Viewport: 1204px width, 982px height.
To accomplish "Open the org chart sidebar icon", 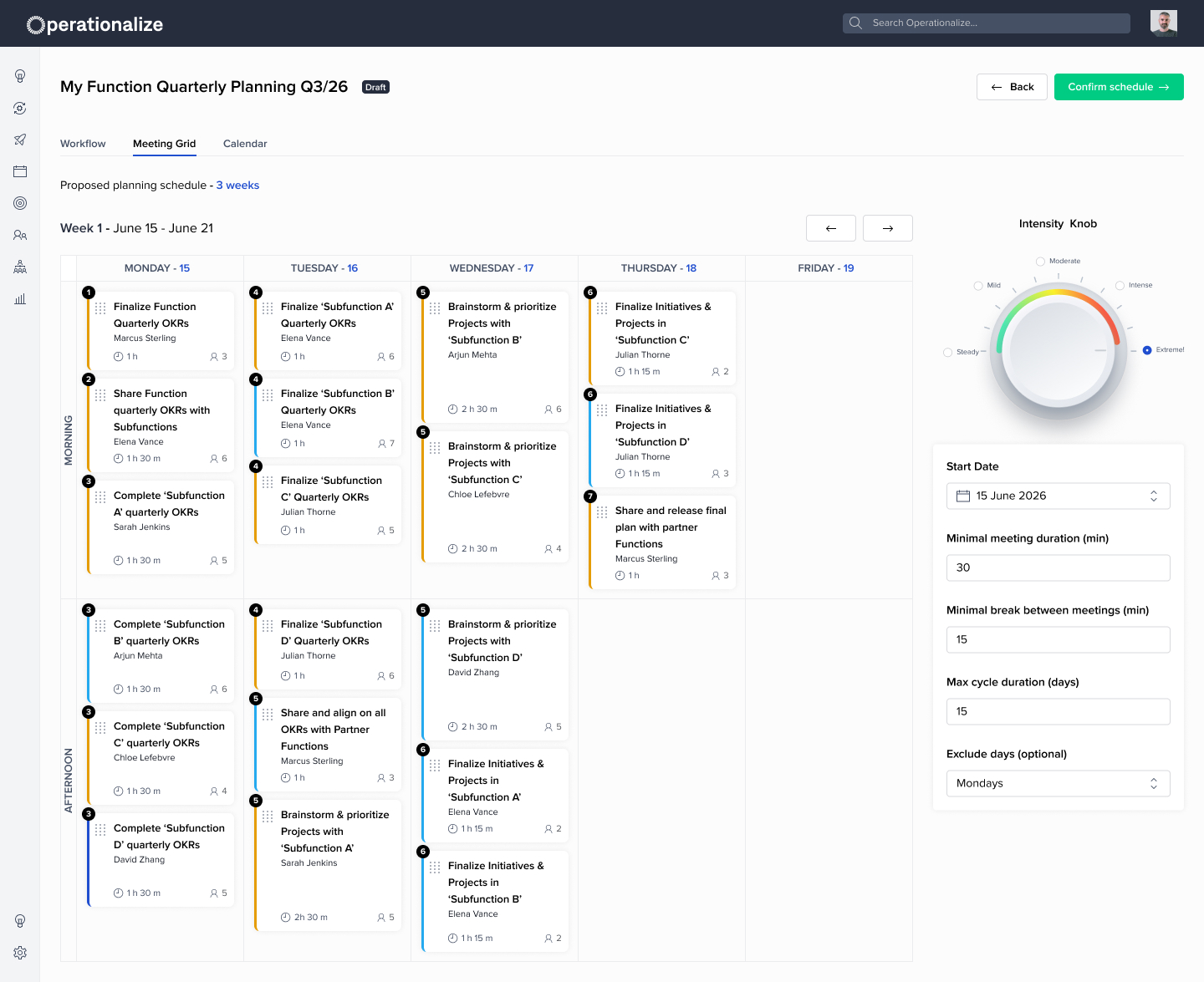I will (20, 267).
